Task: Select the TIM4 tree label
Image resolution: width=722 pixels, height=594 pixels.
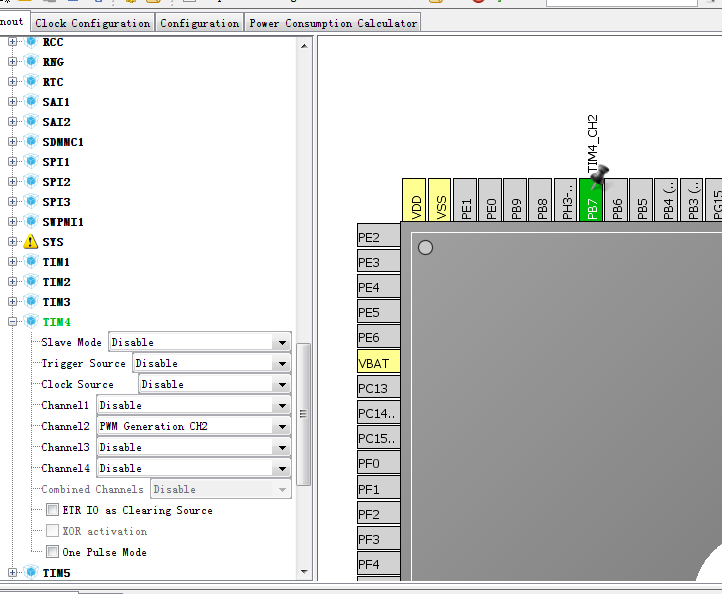Action: (x=57, y=322)
